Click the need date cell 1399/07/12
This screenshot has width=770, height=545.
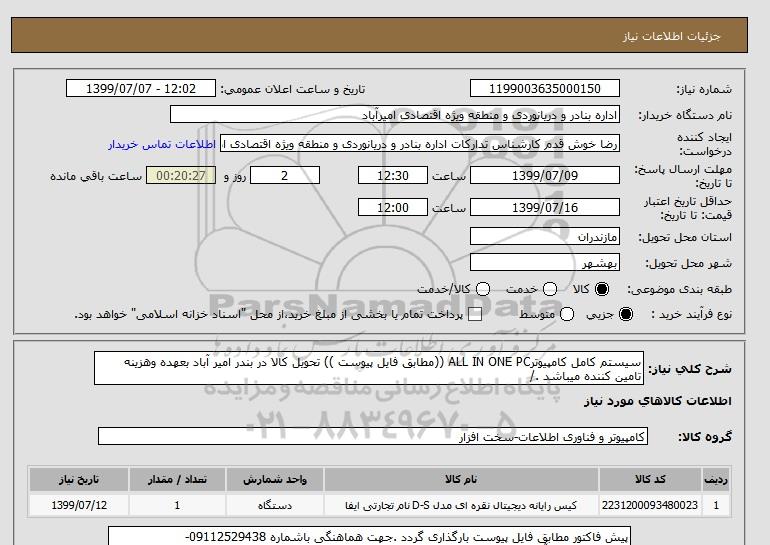pos(79,505)
